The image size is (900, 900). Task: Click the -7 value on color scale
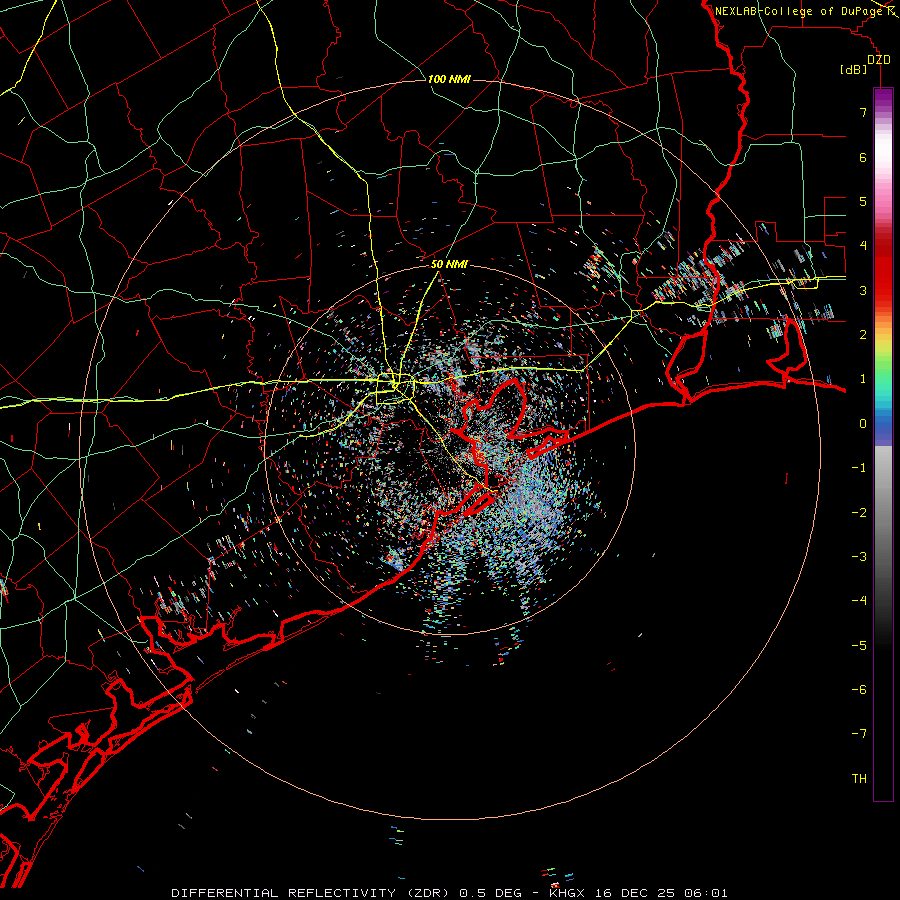pos(859,734)
